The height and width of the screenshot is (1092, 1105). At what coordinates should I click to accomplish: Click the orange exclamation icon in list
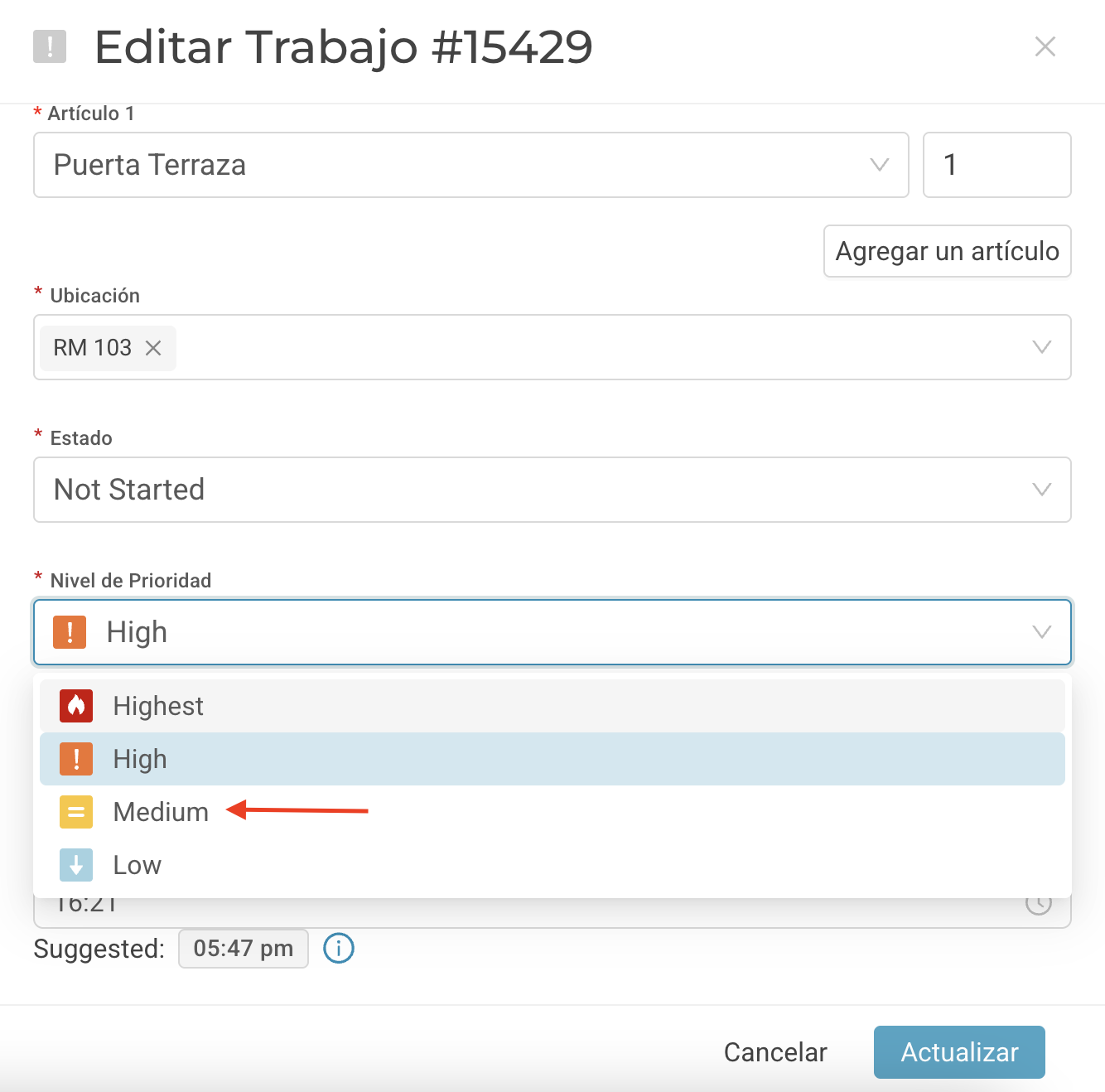click(x=76, y=759)
